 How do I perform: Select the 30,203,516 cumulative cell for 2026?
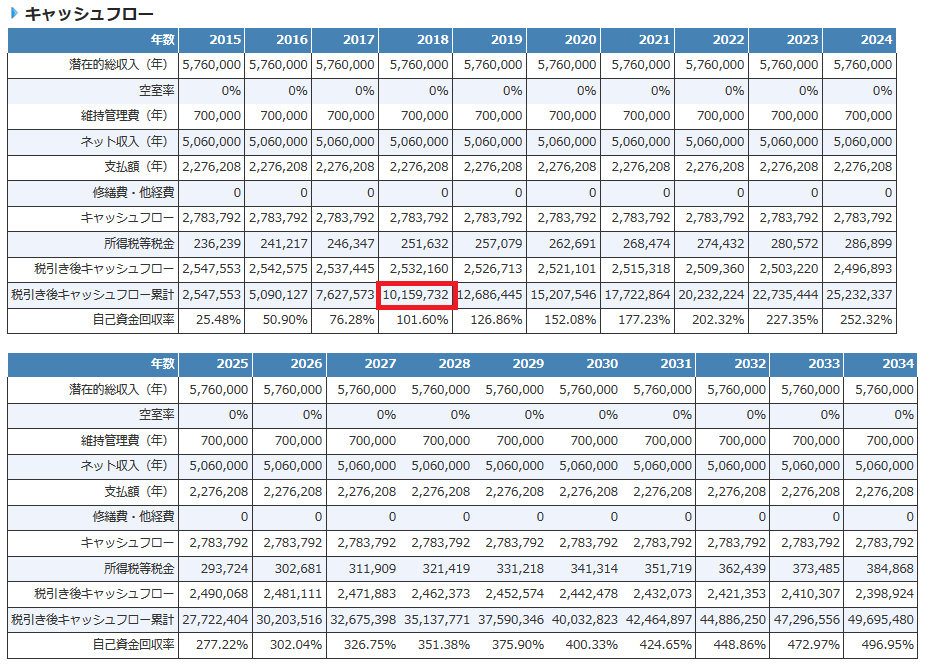[x=291, y=620]
